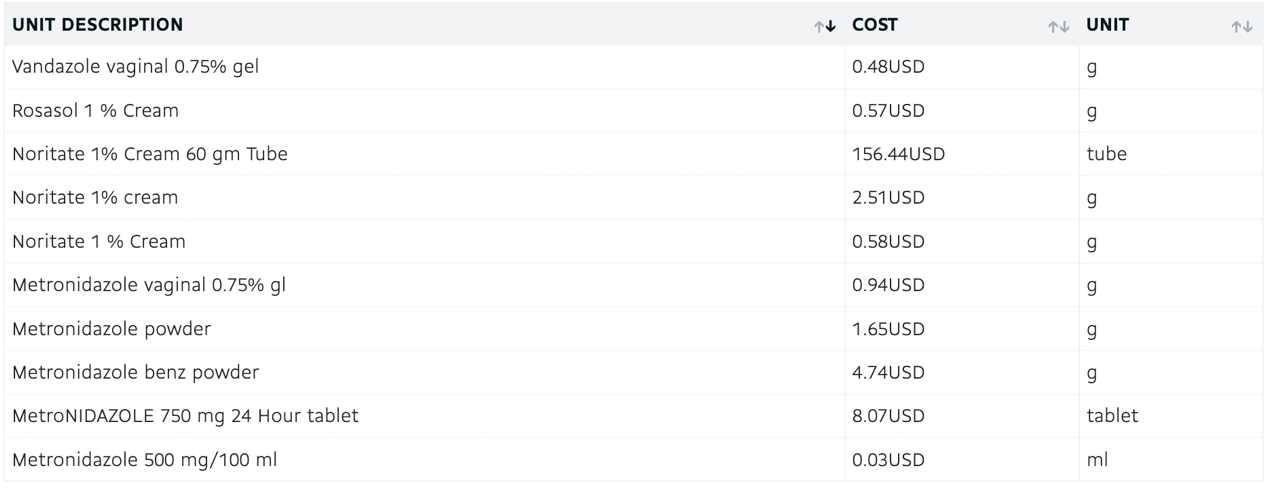The height and width of the screenshot is (490, 1268).
Task: Click MetroNIDAZOLE 750 mg 24 Hour tablet
Action: point(185,416)
